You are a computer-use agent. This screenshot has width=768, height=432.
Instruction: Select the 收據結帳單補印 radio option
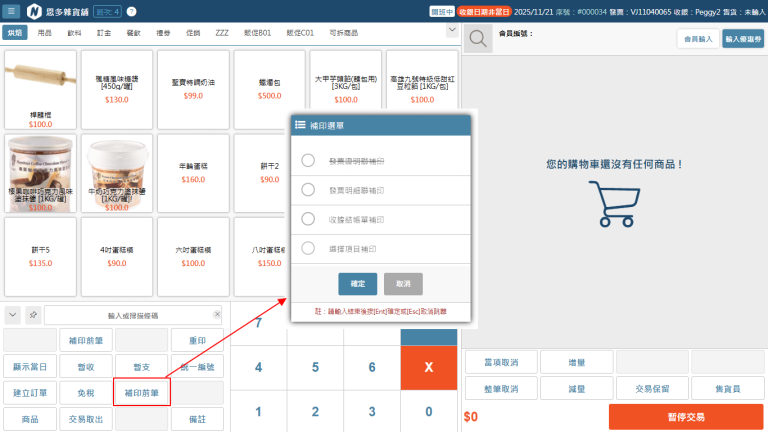coord(308,219)
